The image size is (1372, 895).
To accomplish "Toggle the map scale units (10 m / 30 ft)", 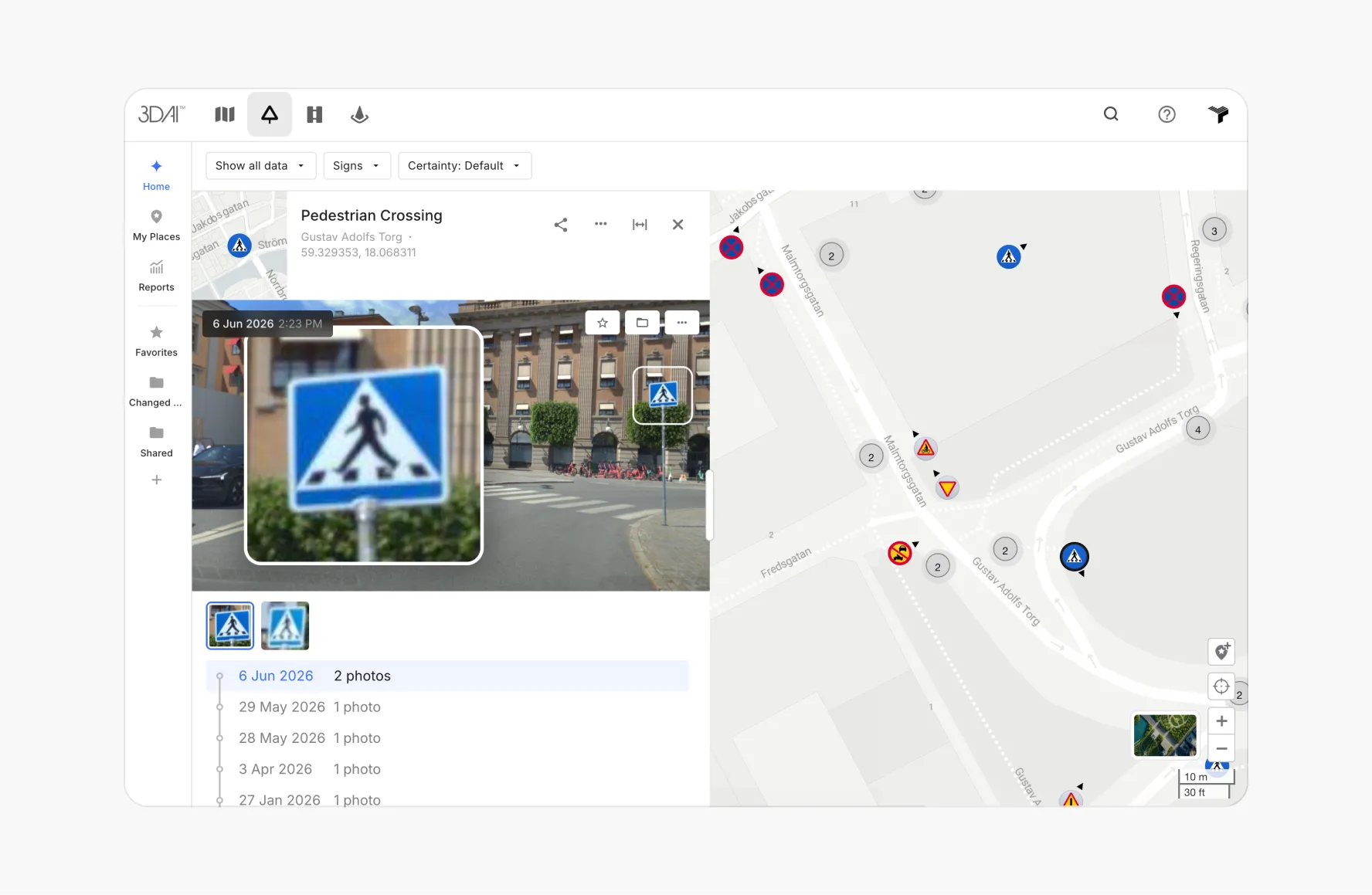I will (1206, 785).
